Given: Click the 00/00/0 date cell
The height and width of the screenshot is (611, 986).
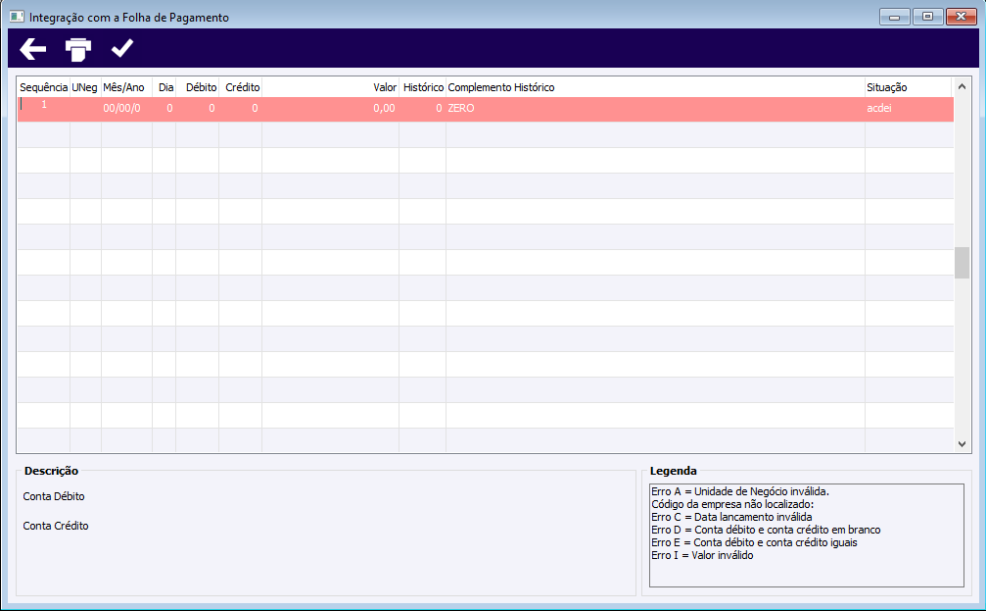Looking at the screenshot, I should (126, 108).
